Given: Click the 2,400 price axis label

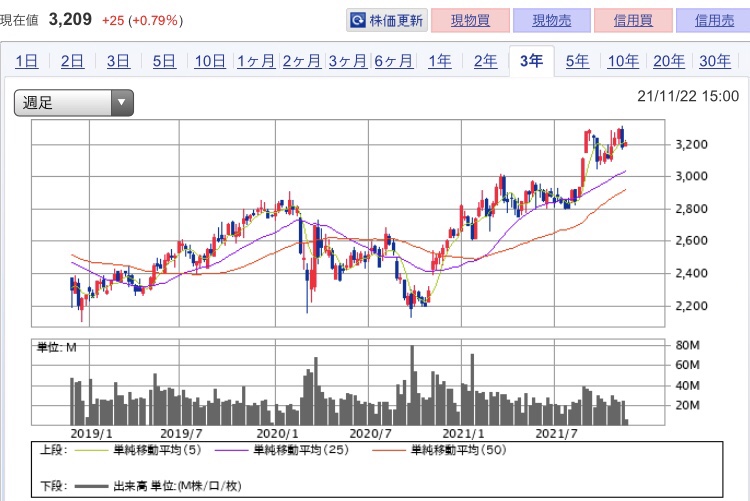Looking at the screenshot, I should click(x=691, y=273).
